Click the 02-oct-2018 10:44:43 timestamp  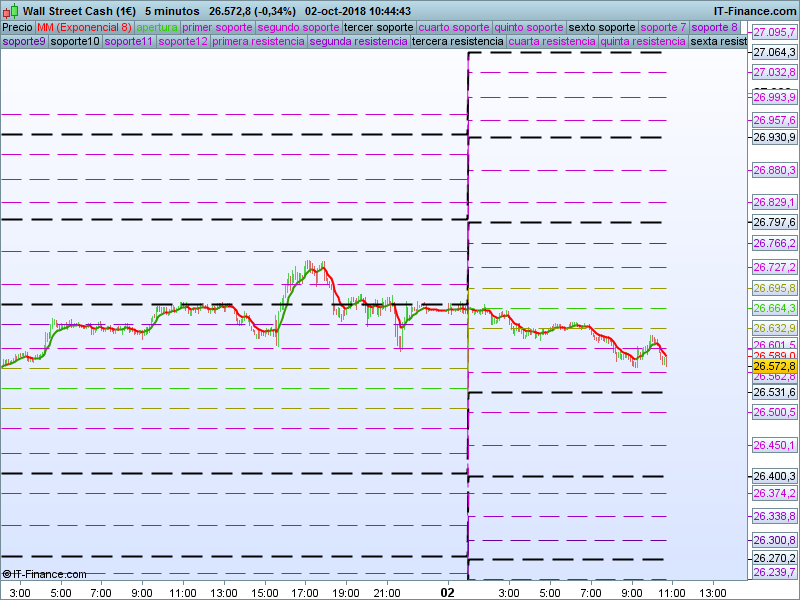[x=358, y=11]
